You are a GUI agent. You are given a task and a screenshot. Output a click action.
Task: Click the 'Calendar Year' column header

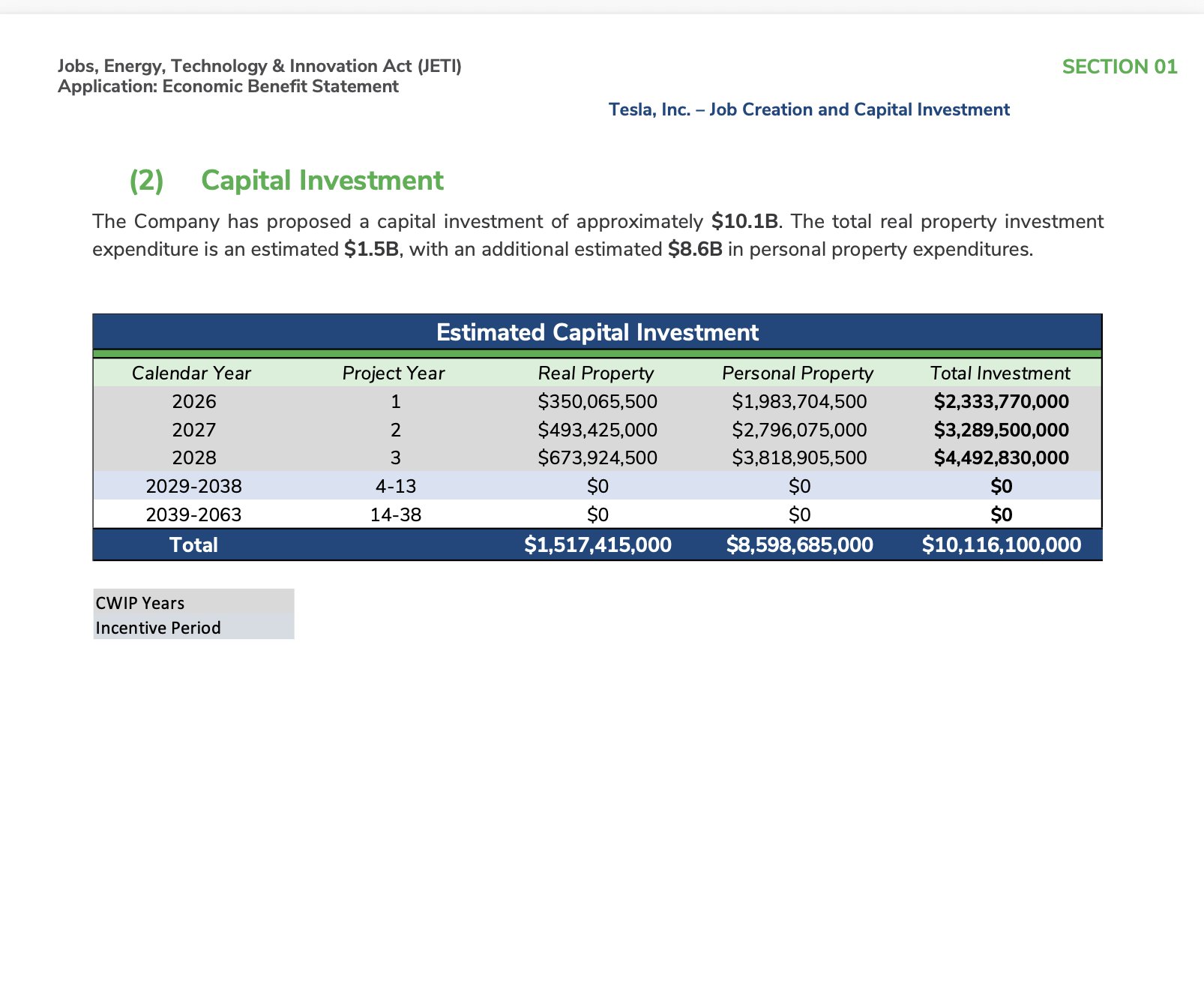click(191, 373)
